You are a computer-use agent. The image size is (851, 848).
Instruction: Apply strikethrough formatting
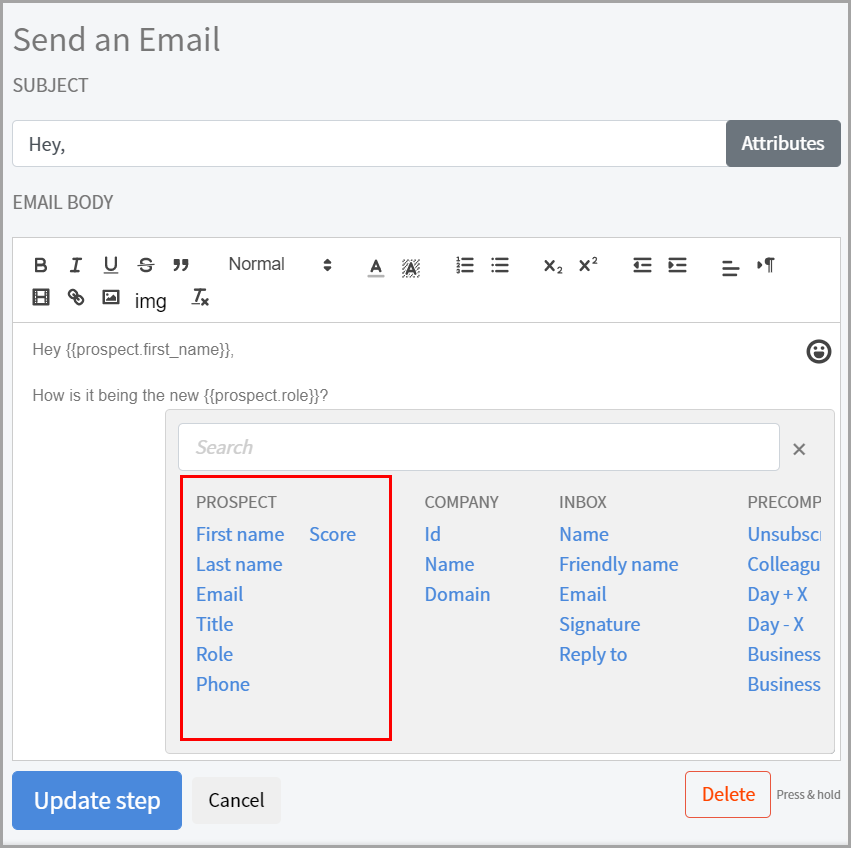click(146, 265)
